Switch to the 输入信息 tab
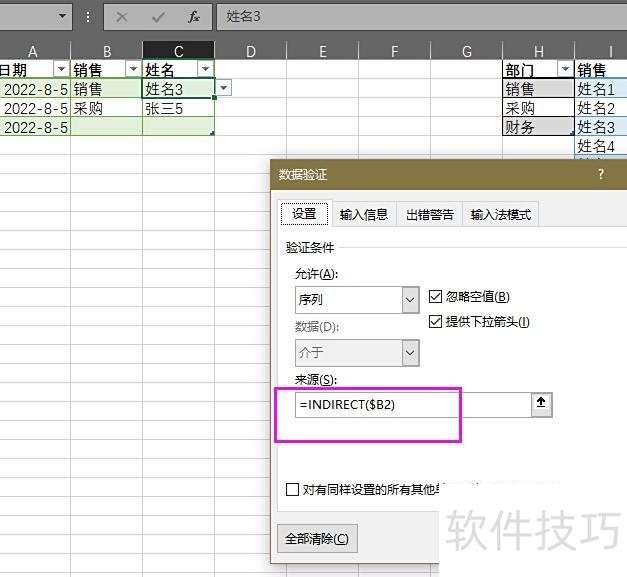This screenshot has height=577, width=627. 363,214
